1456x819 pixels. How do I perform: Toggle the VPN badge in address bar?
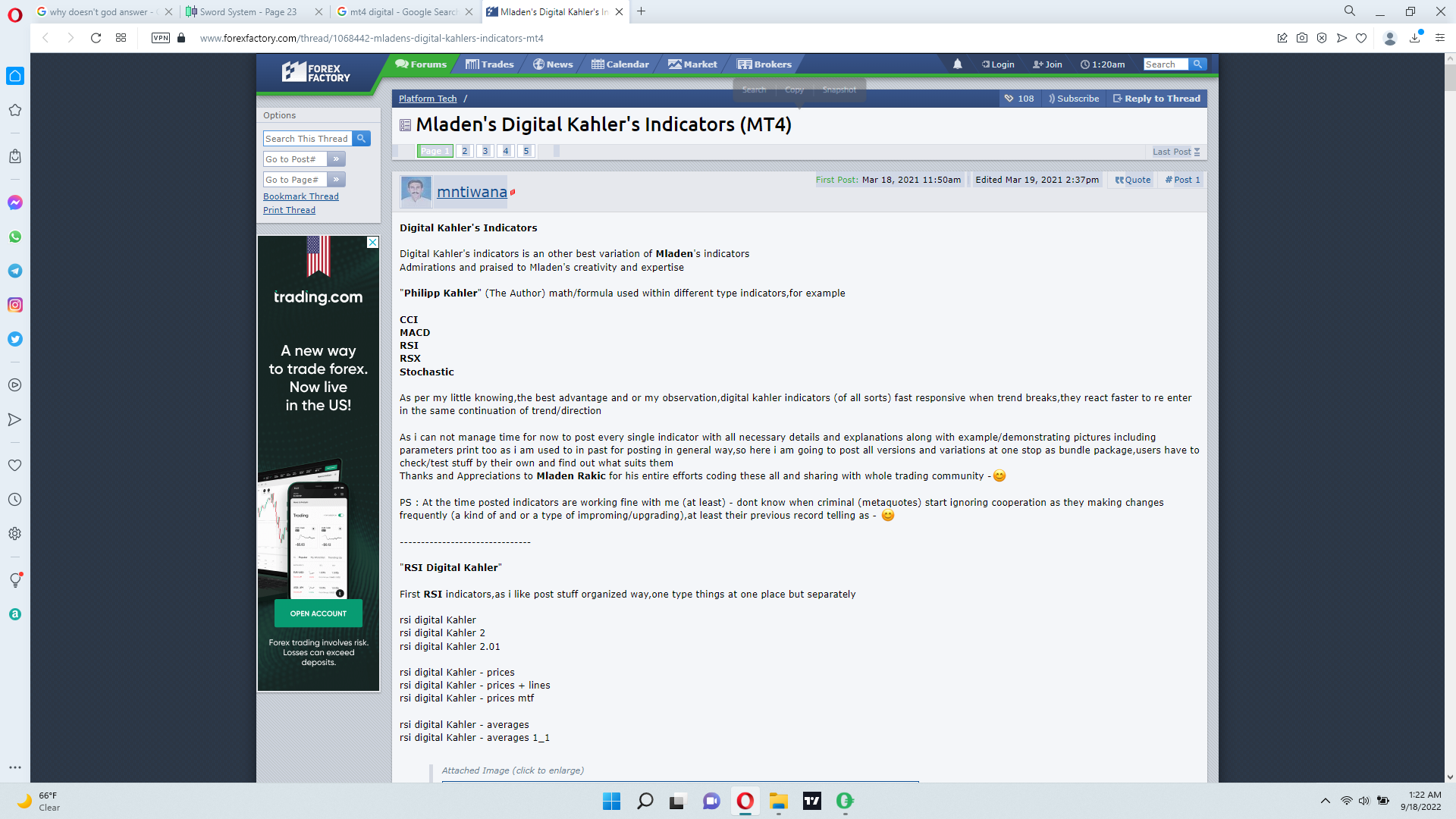tap(160, 38)
